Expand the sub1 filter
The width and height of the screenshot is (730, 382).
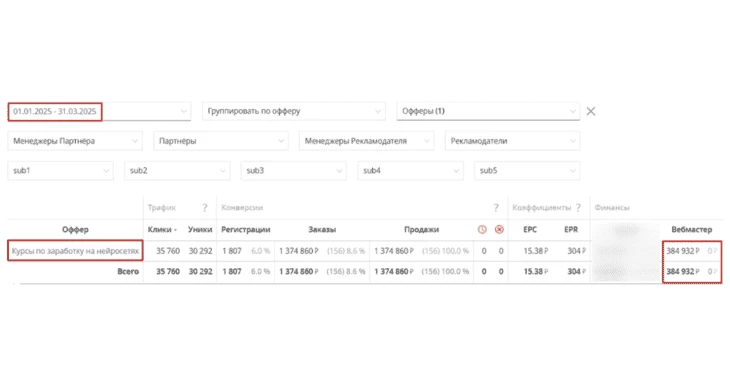(x=61, y=171)
